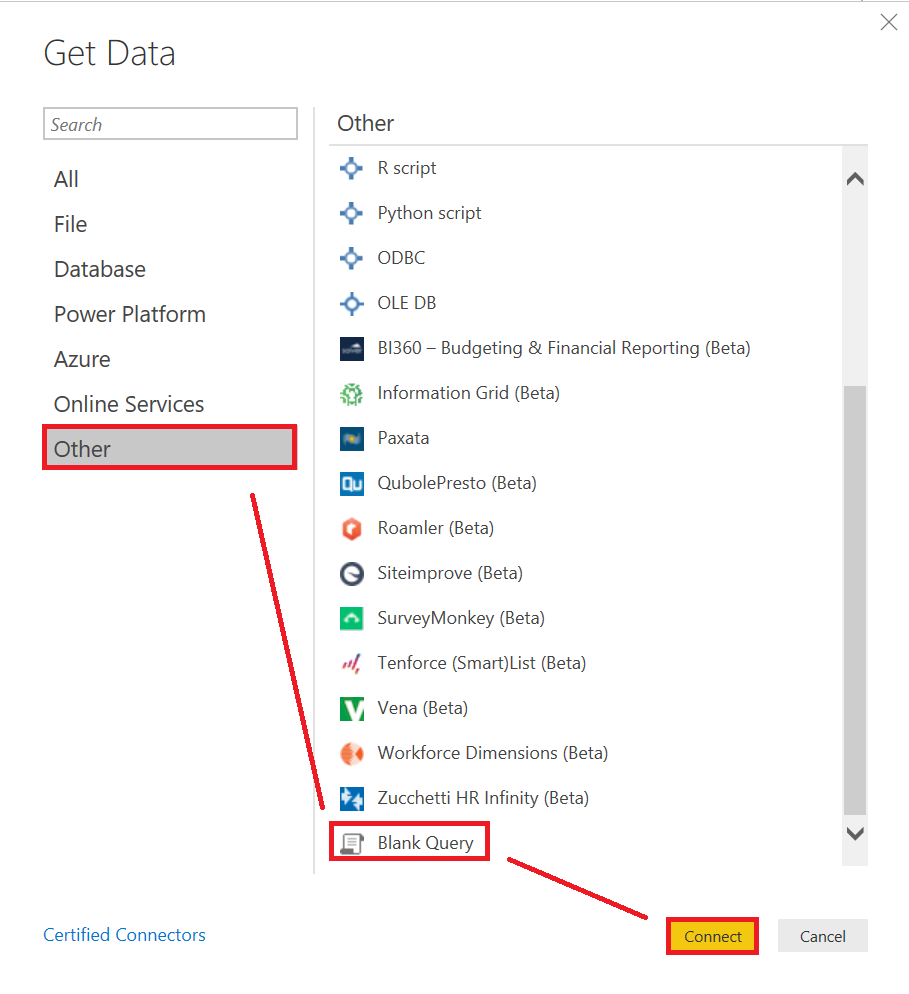The width and height of the screenshot is (909, 994).
Task: Click the Vena (Beta) icon
Action: [351, 708]
